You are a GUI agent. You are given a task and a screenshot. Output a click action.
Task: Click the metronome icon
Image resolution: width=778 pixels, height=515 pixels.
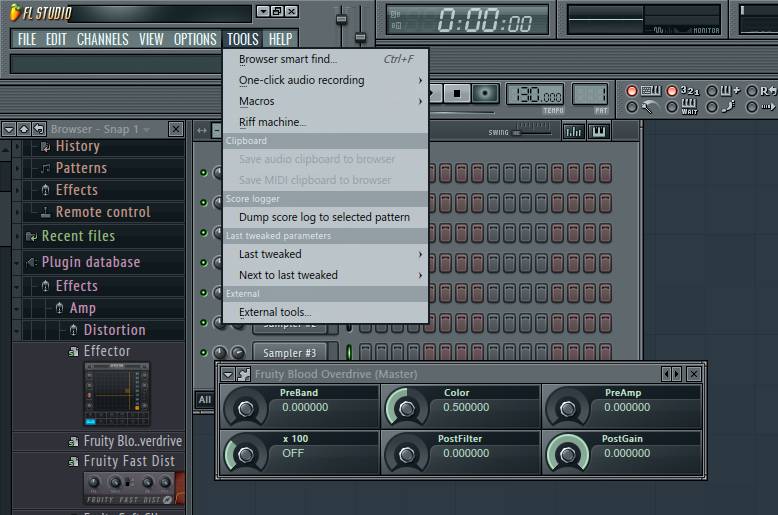coord(648,107)
